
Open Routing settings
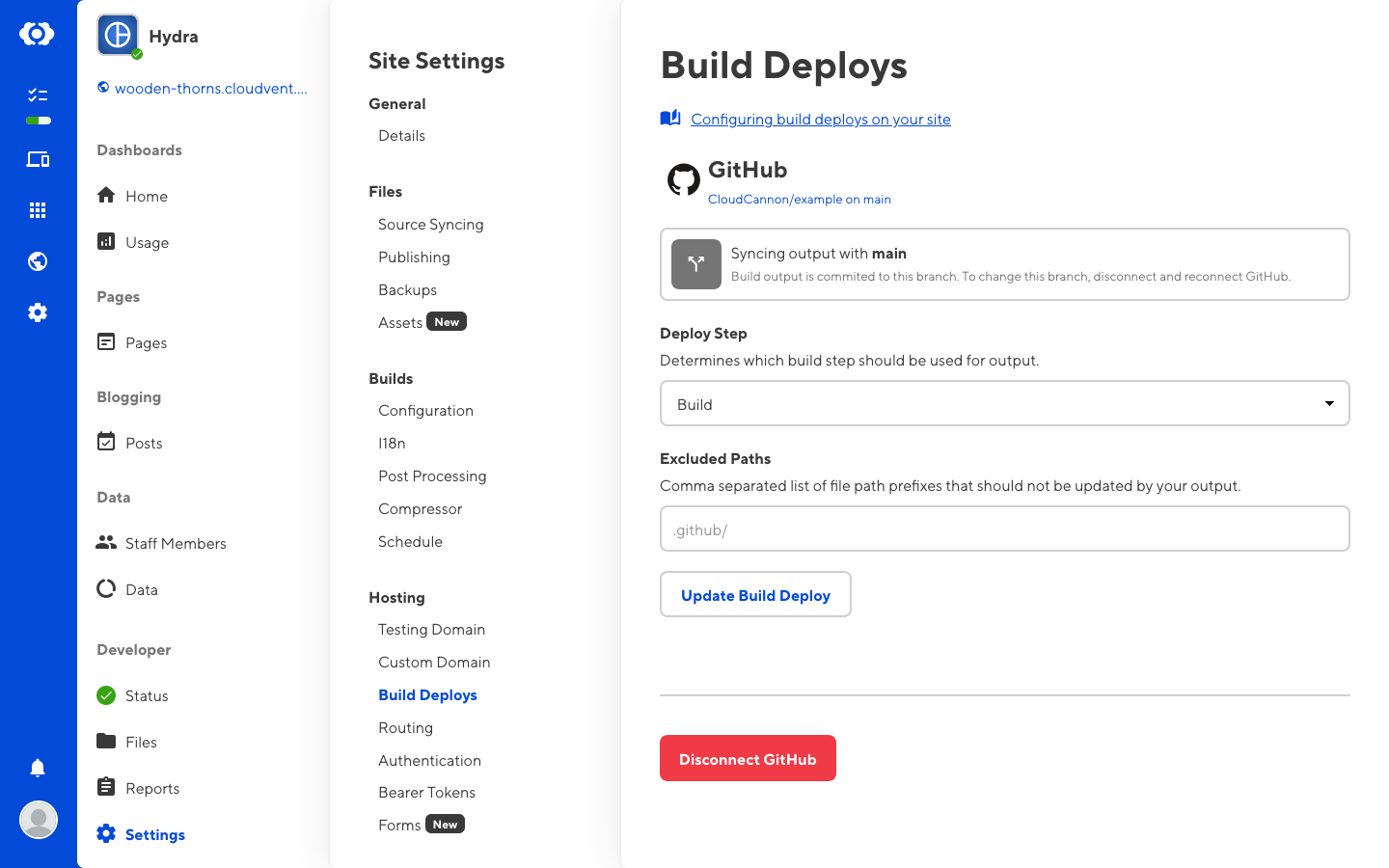click(406, 728)
